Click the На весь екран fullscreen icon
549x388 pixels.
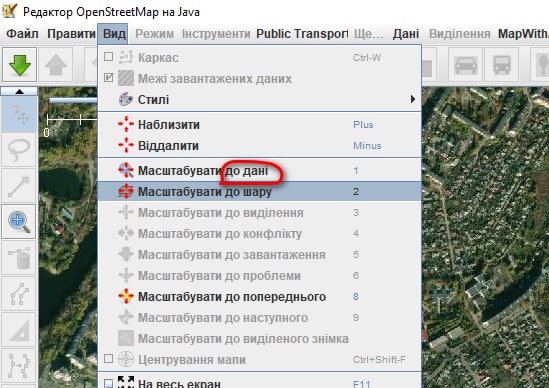[126, 382]
